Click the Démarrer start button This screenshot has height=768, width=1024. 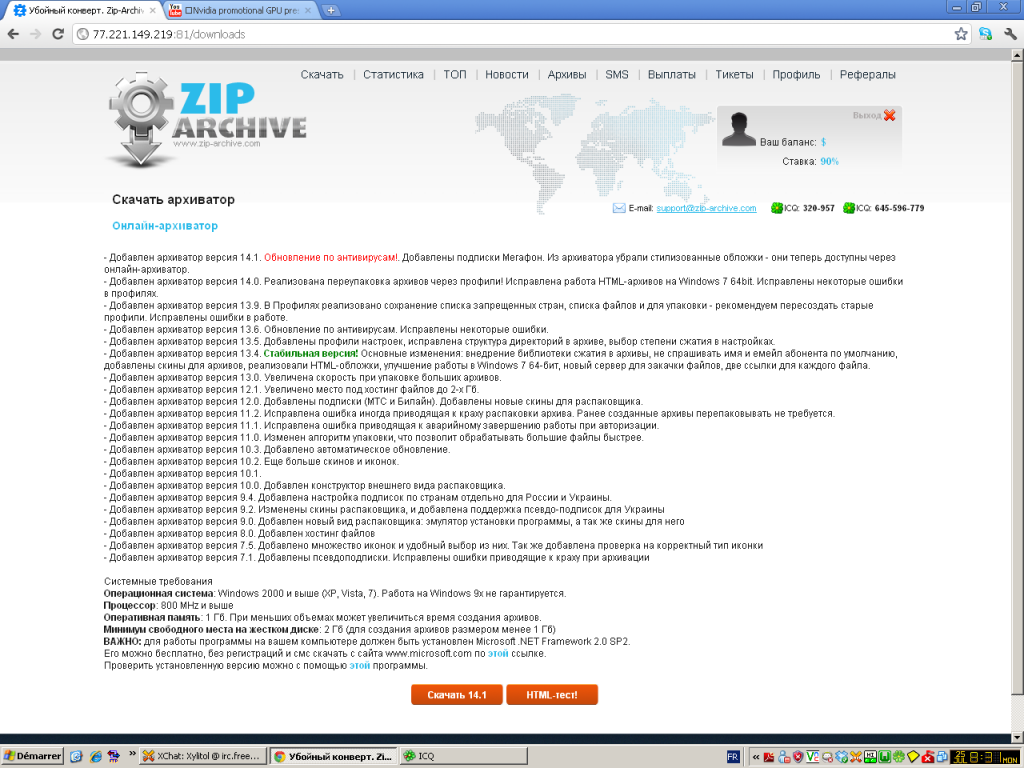33,756
